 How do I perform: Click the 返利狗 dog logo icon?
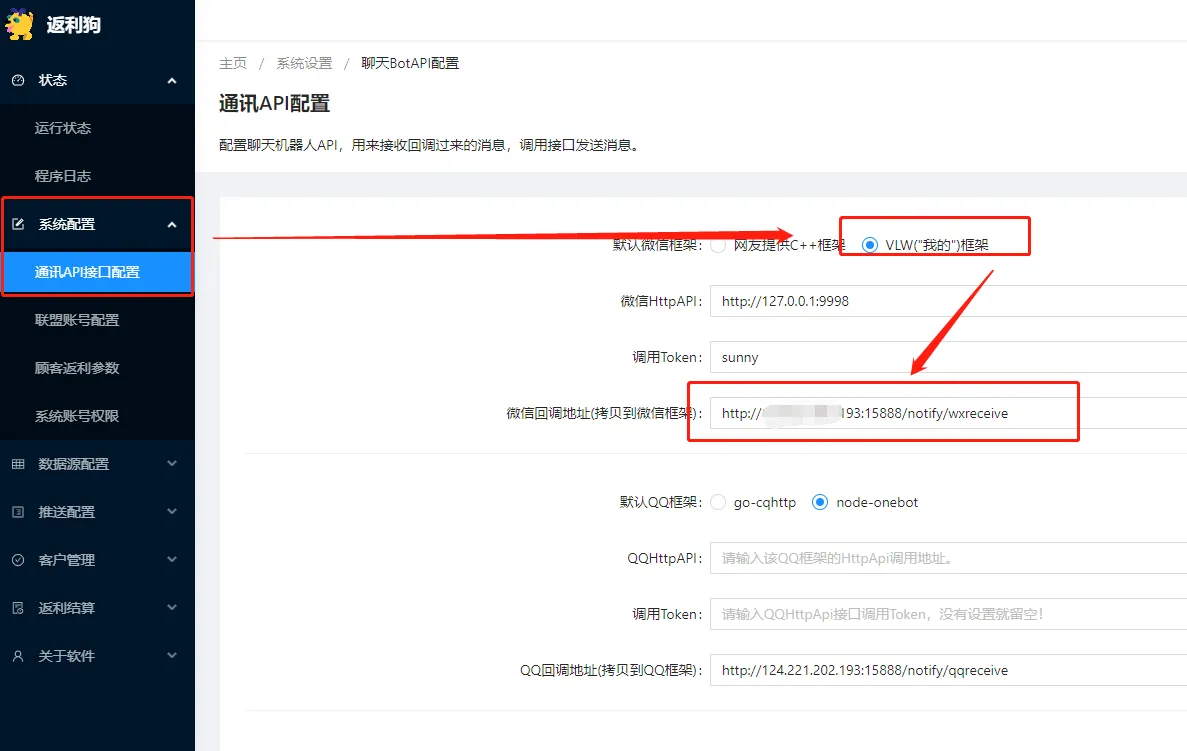(21, 24)
